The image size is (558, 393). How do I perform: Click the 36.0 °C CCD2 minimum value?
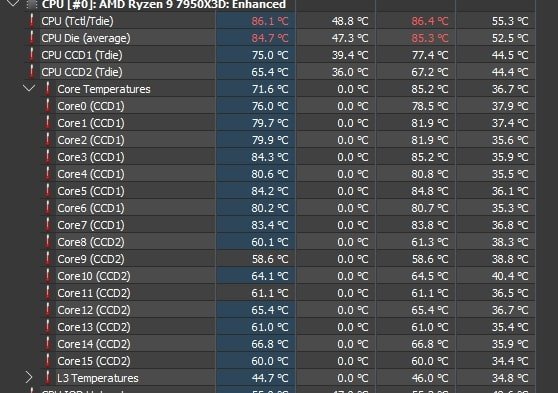[x=350, y=72]
